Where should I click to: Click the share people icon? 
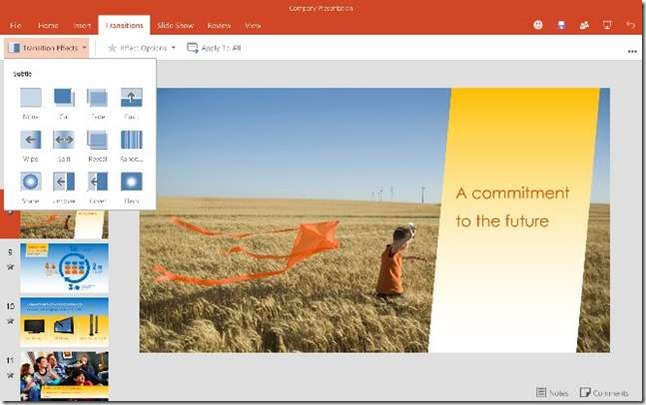[584, 24]
